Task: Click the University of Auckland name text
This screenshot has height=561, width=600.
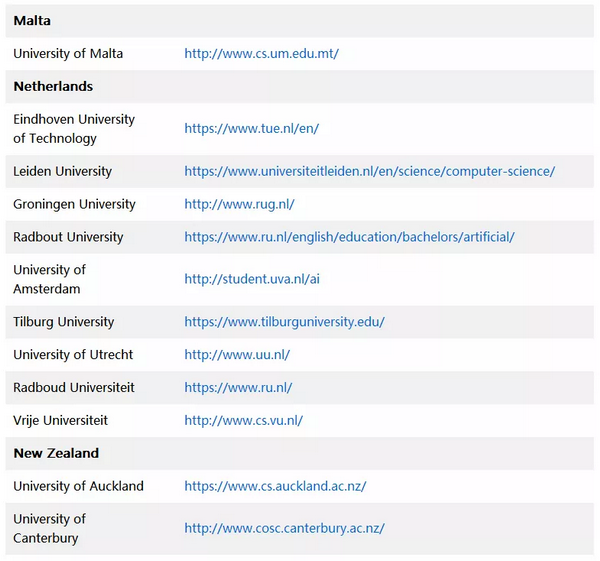Action: point(78,487)
